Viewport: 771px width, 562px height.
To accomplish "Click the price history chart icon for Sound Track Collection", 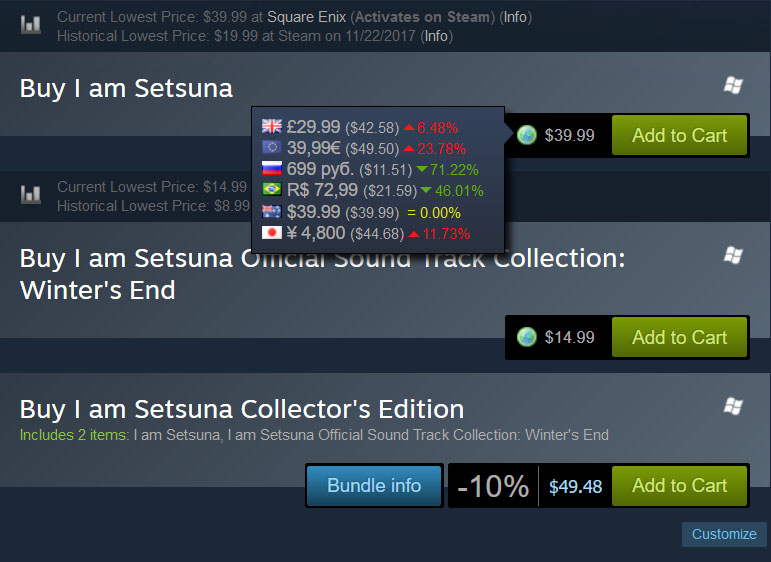I will pyautogui.click(x=30, y=194).
